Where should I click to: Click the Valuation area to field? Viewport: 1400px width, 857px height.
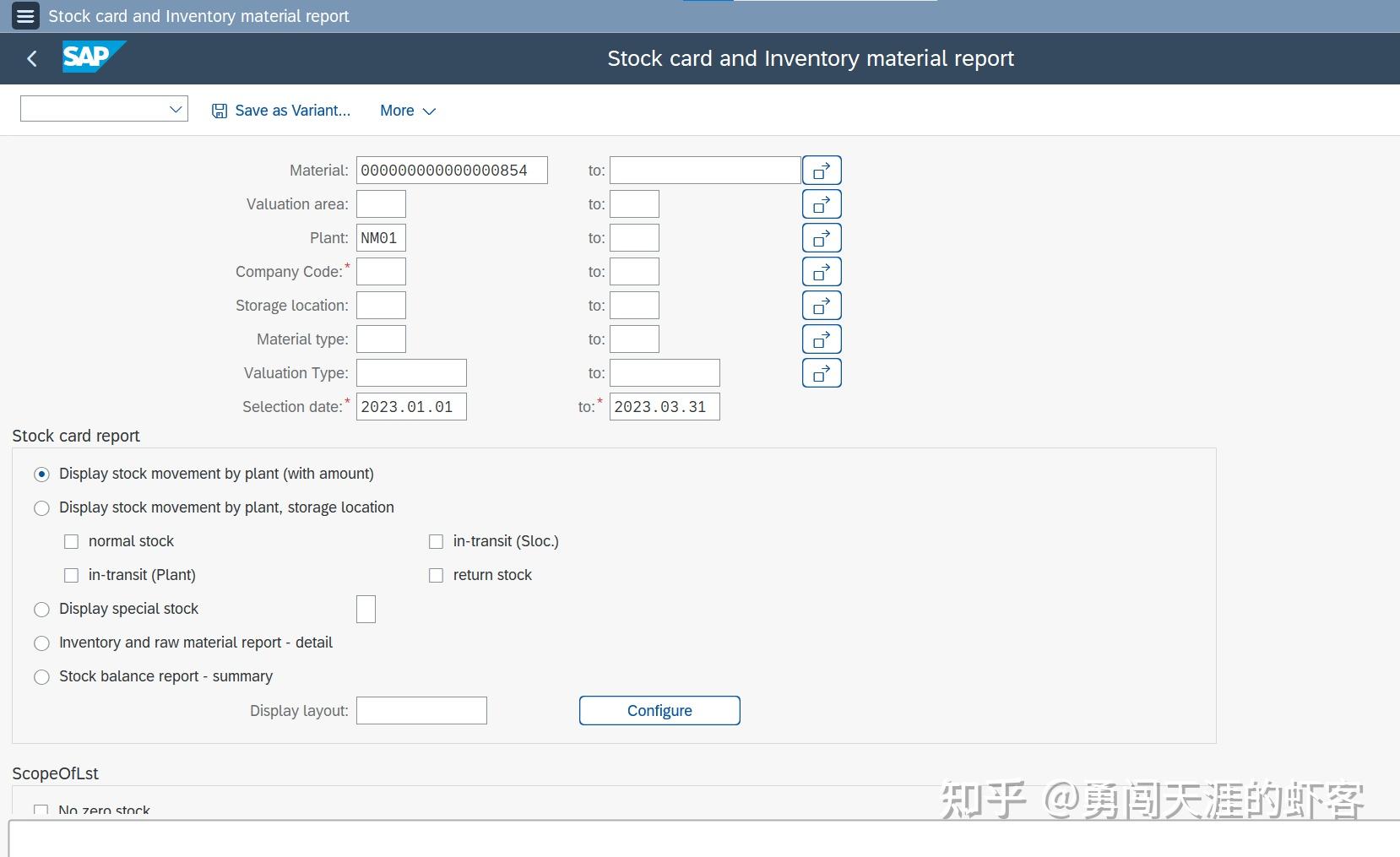(634, 204)
